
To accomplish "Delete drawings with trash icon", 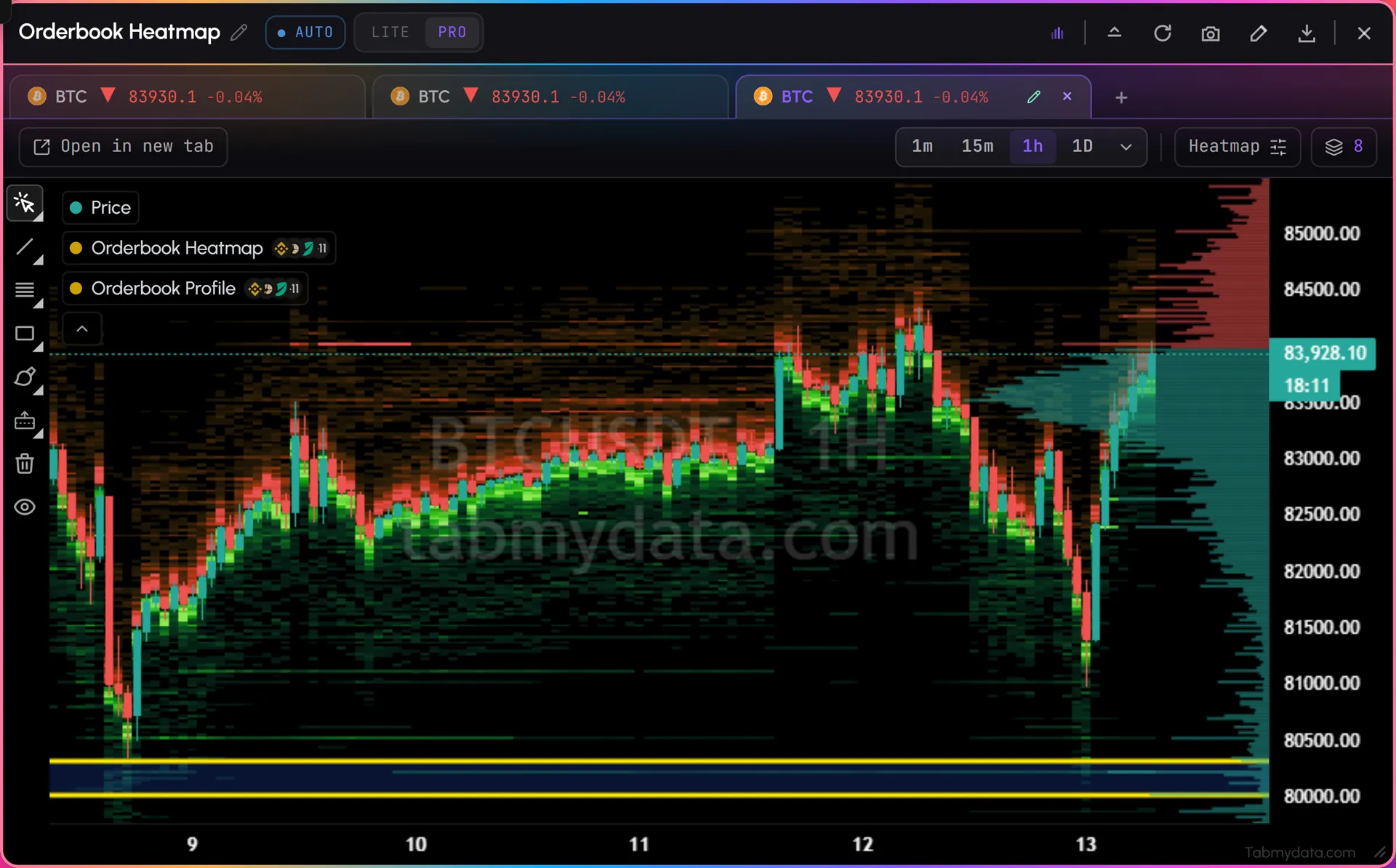I will pos(25,464).
